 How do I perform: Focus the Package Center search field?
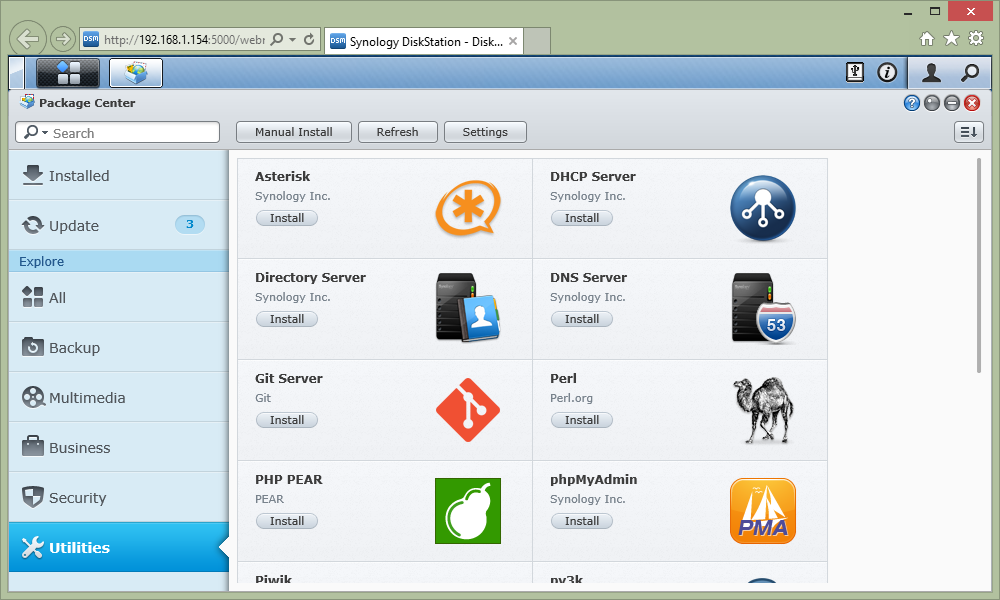click(x=117, y=133)
